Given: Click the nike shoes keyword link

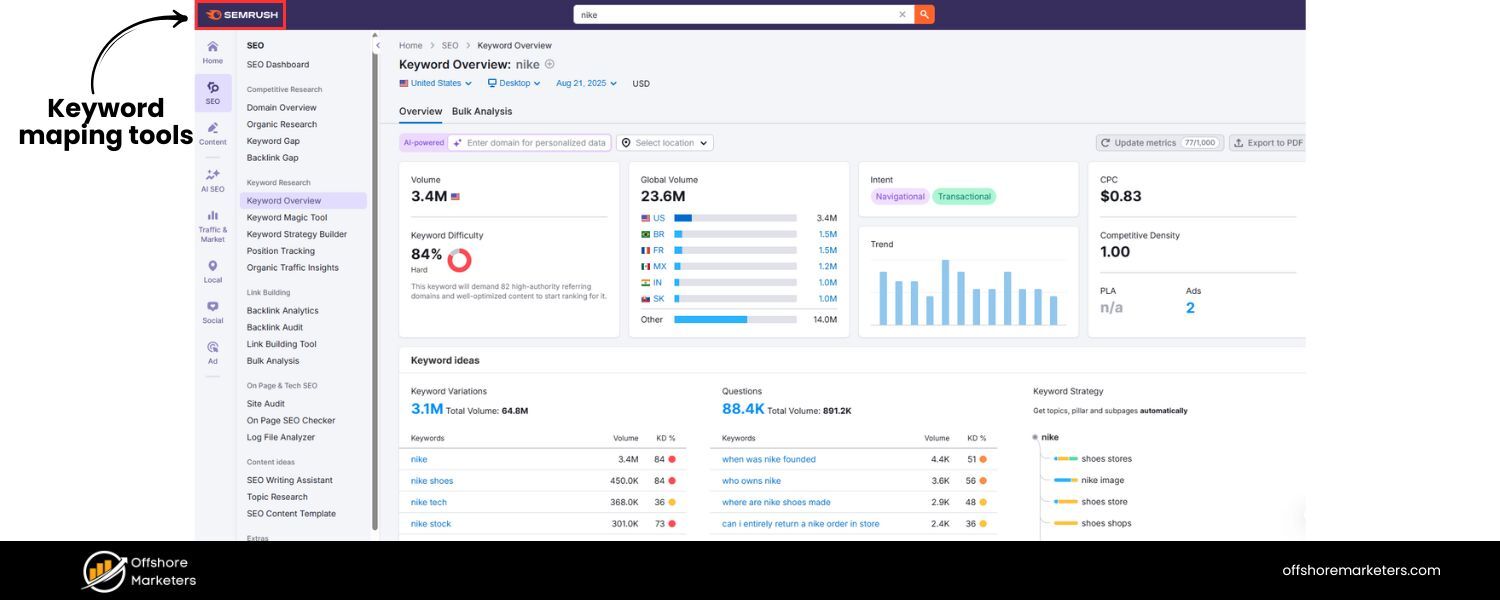Looking at the screenshot, I should (x=431, y=480).
